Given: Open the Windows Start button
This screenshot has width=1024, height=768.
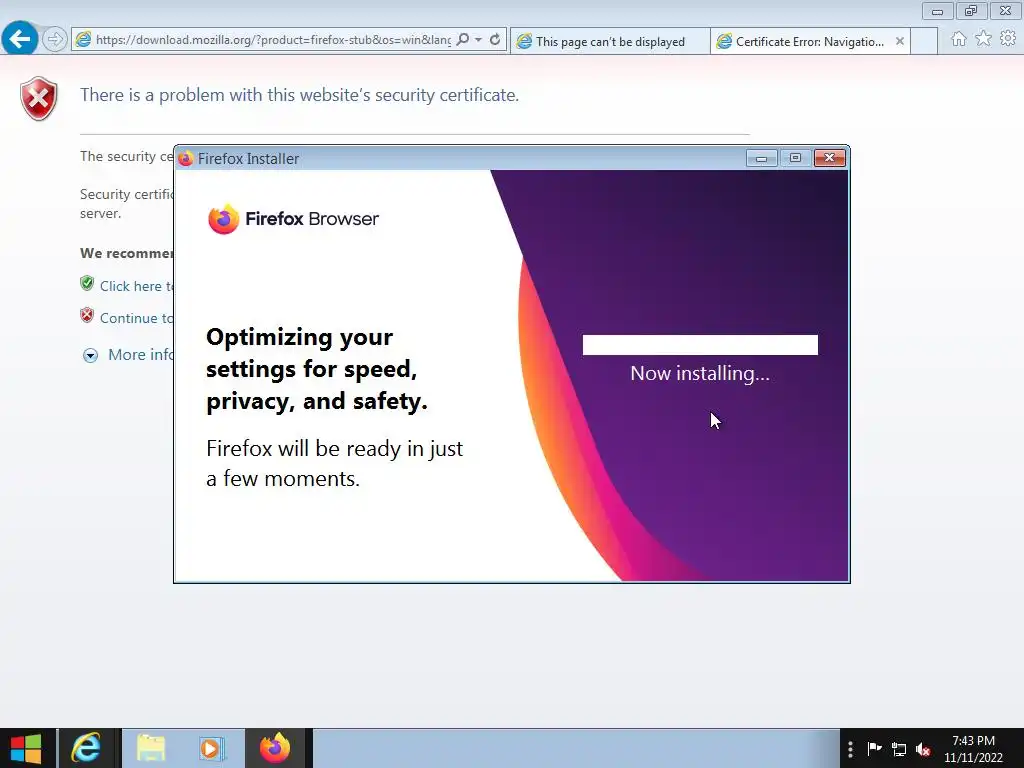Looking at the screenshot, I should click(26, 748).
